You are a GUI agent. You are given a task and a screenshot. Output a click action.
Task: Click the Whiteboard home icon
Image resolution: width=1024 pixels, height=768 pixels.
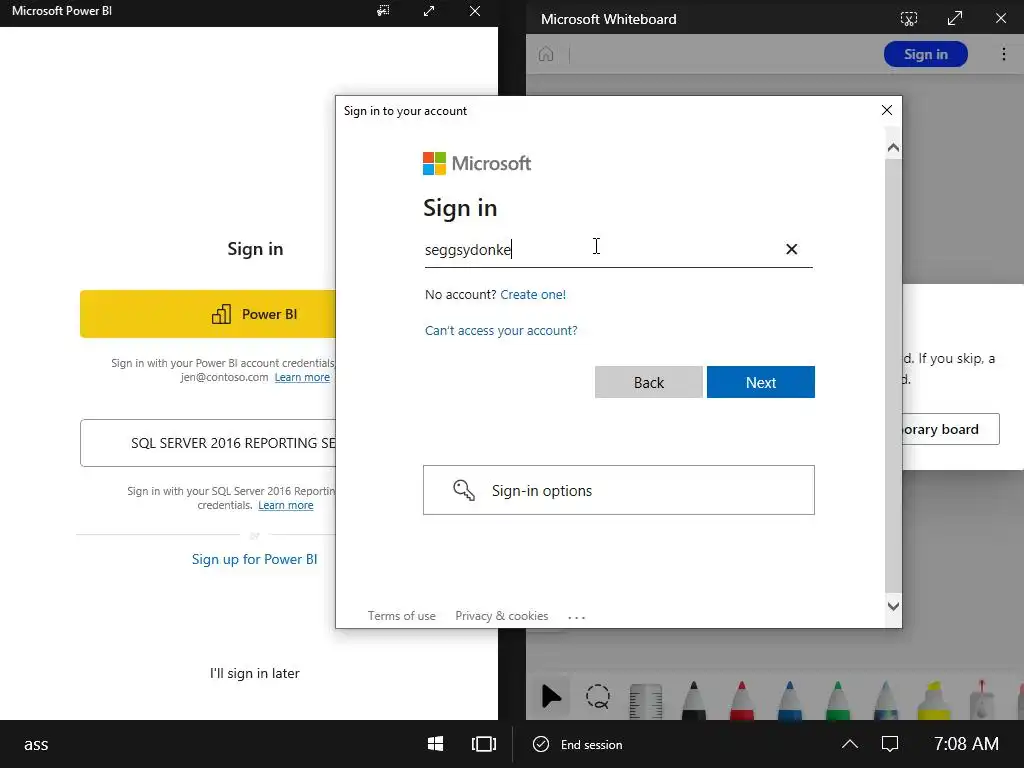(x=546, y=54)
